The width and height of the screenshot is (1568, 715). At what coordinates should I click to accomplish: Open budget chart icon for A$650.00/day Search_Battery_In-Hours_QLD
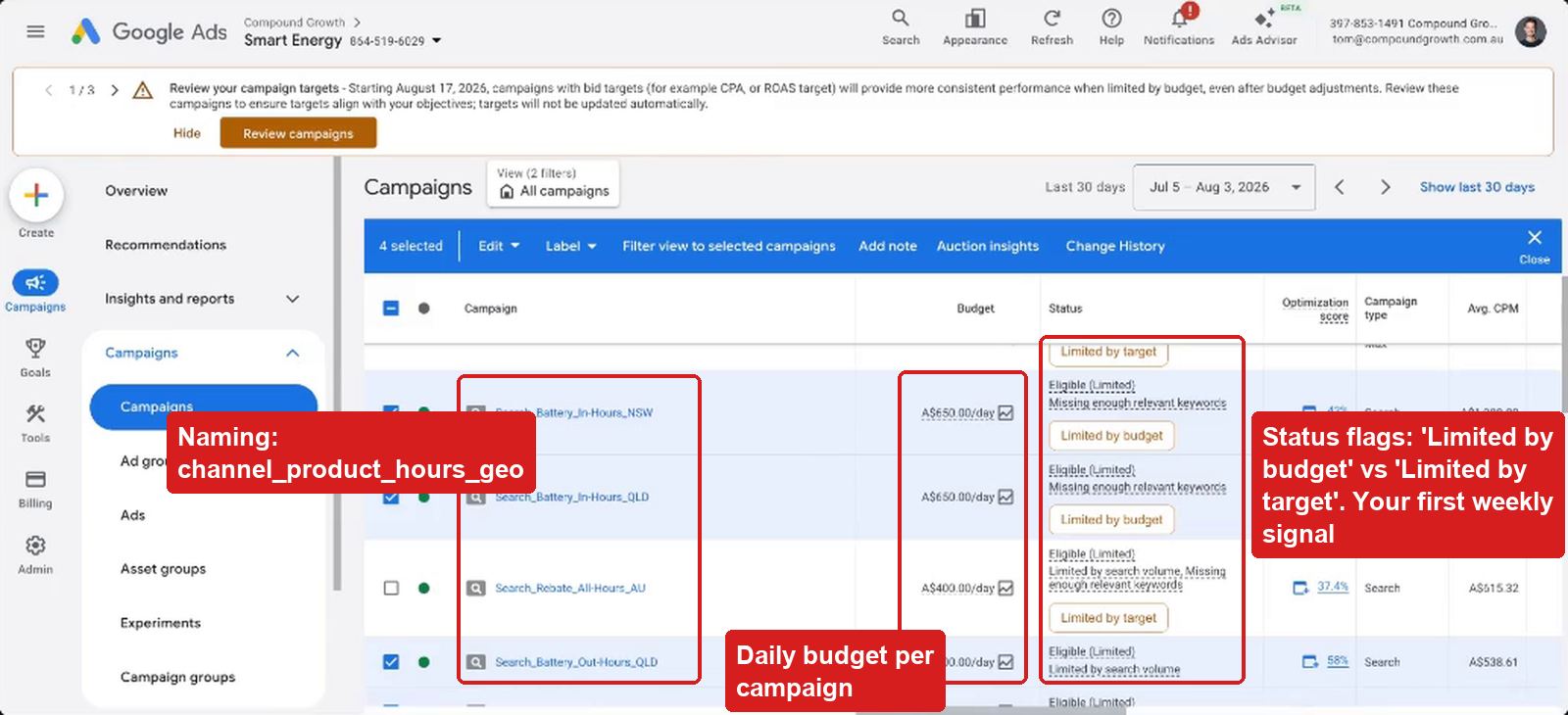point(1005,497)
